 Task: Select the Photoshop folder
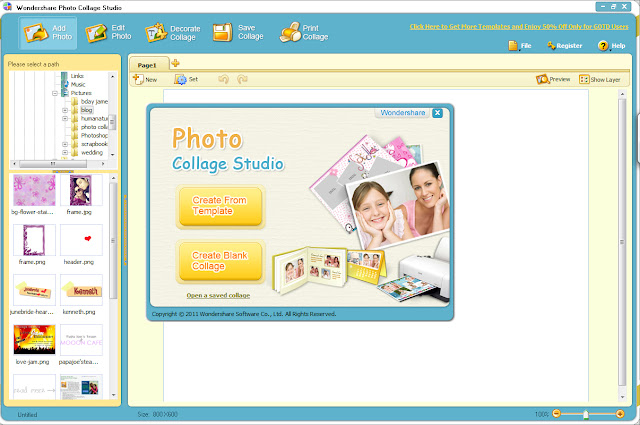pyautogui.click(x=94, y=136)
